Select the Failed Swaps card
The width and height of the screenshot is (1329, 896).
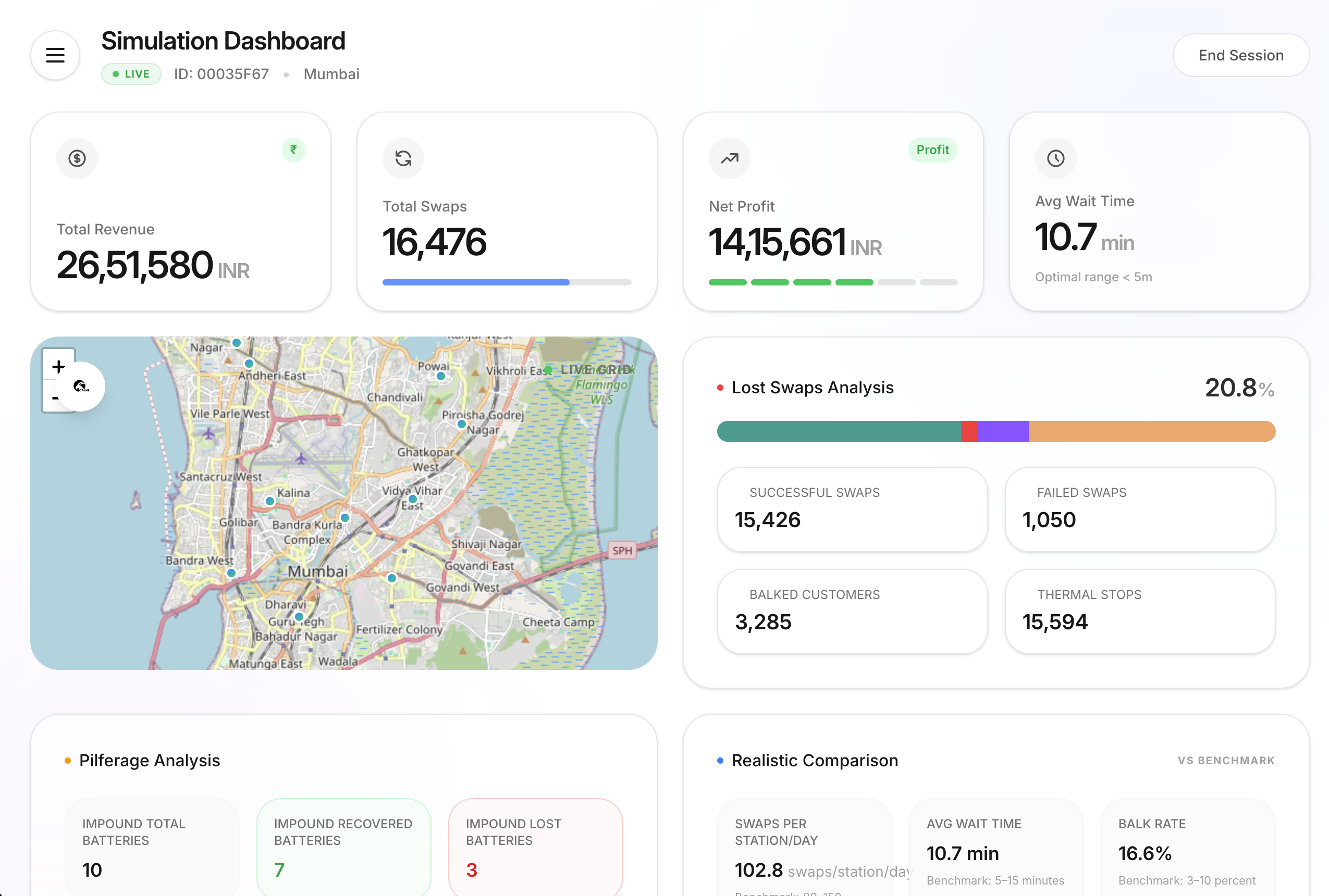(x=1139, y=509)
